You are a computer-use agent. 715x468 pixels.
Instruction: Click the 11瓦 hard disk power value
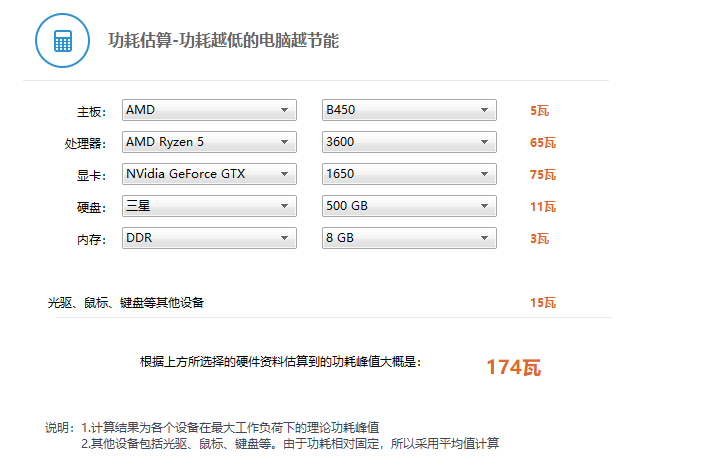[x=542, y=207]
